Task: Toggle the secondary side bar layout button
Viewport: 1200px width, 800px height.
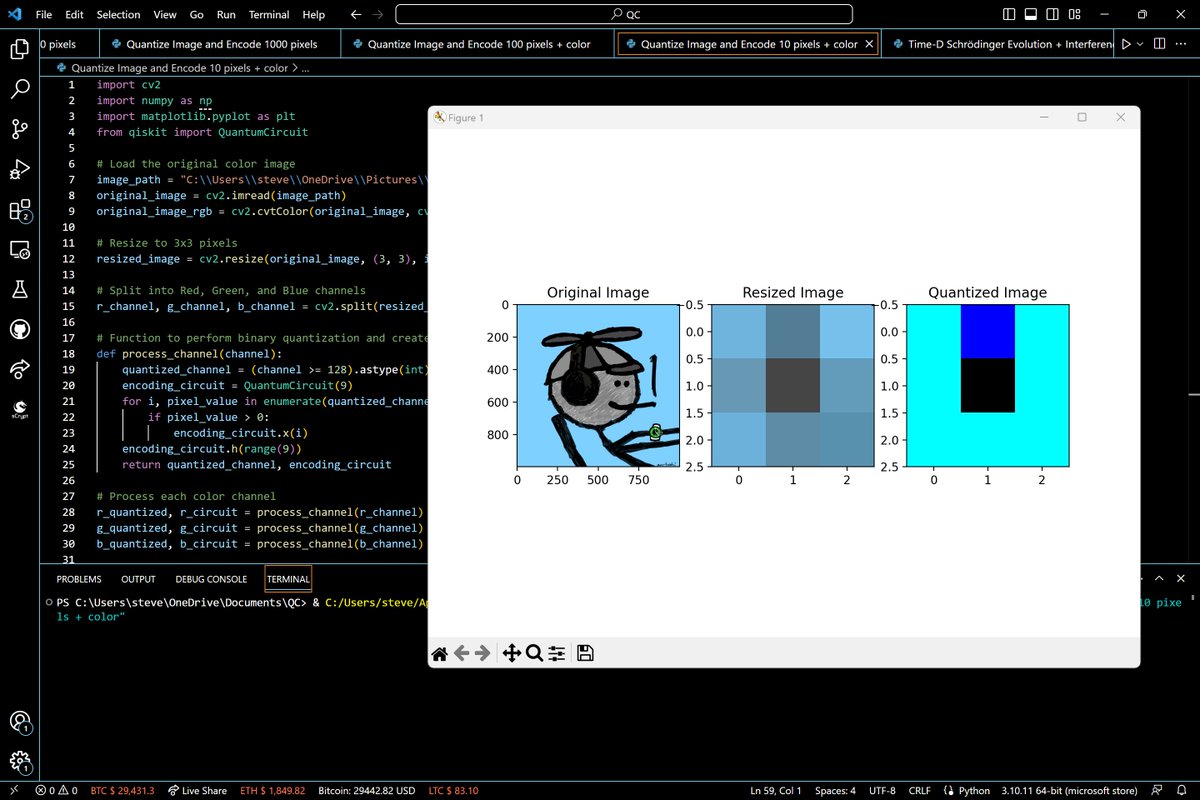Action: 1053,15
